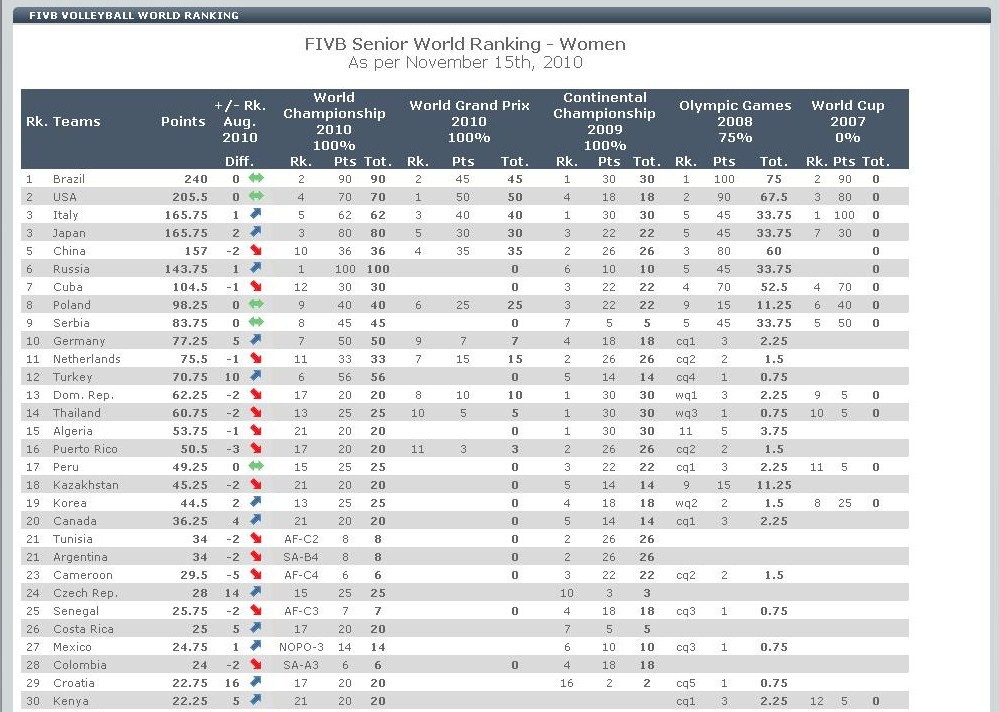Click the red down arrow in Cameroon's row

[255, 575]
